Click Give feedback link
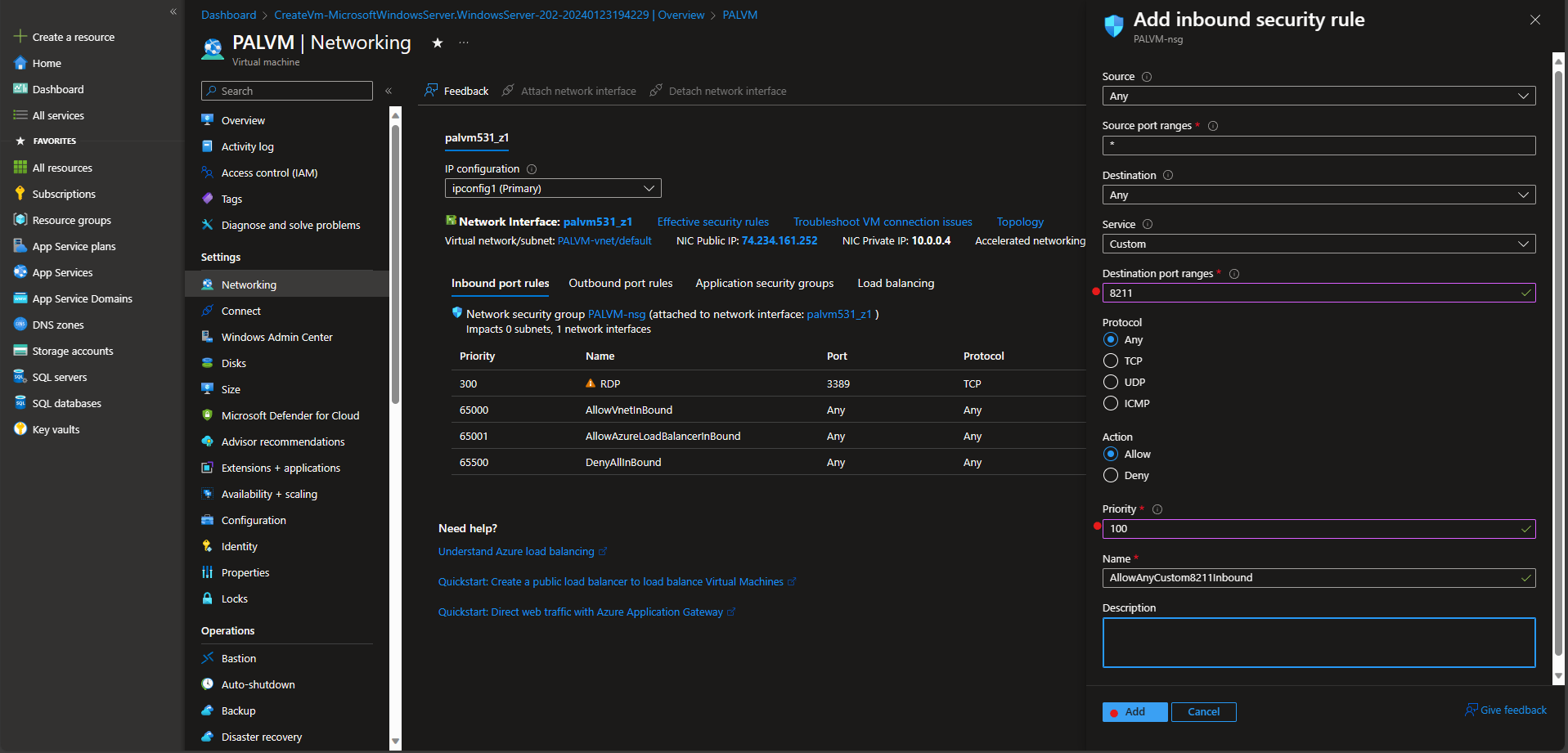This screenshot has width=1568, height=753. point(1506,710)
